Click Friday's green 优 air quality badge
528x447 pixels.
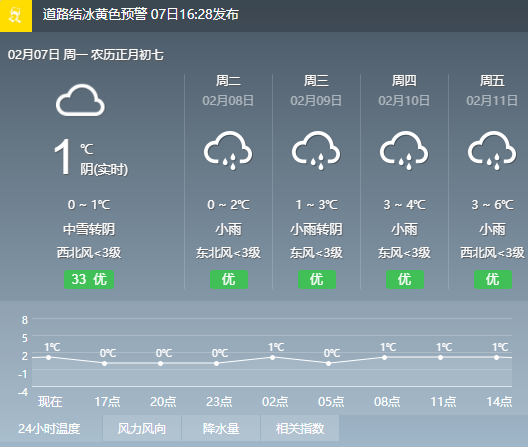click(493, 279)
